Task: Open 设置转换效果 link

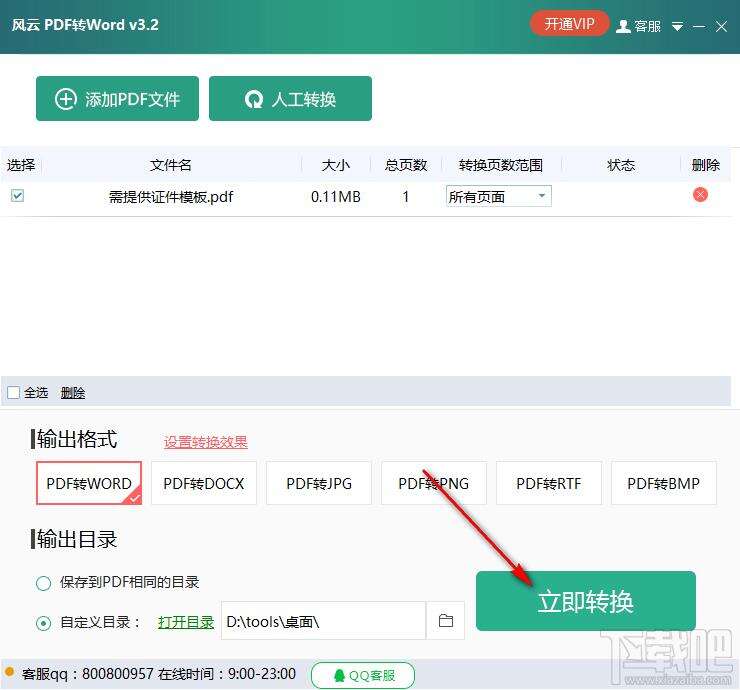Action: 206,442
